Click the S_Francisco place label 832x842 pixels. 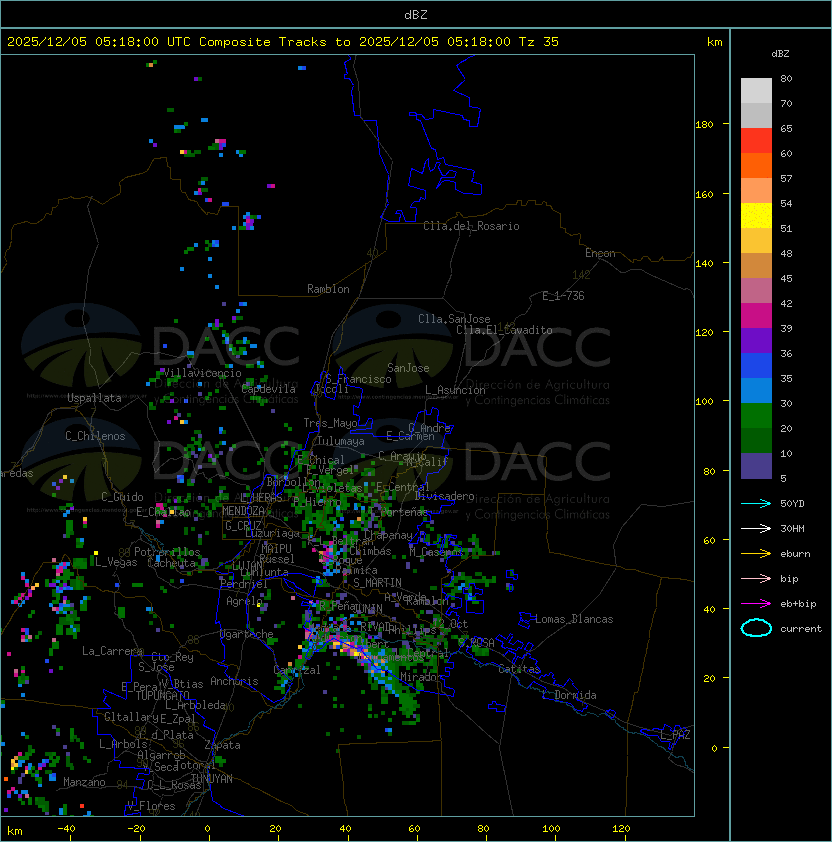pos(358,380)
